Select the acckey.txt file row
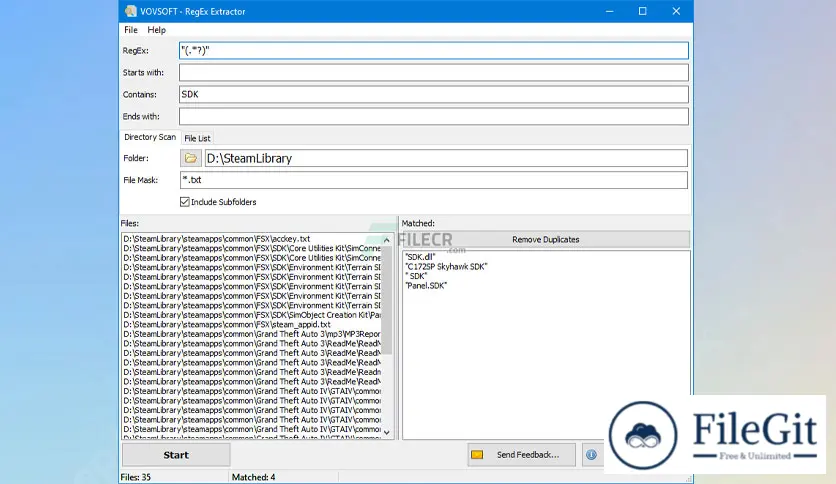Screen dimensions: 836x484 252,239
